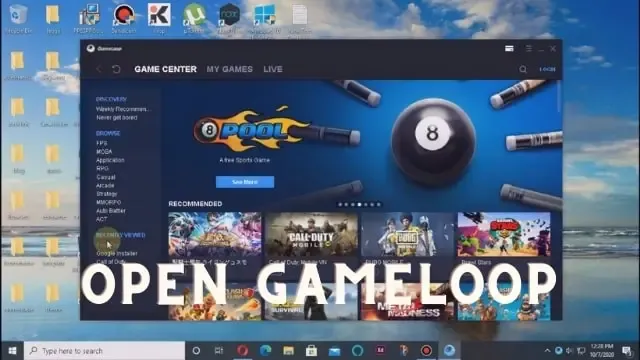Open the taskbar clock and date
This screenshot has height=360, width=640.
coord(602,351)
